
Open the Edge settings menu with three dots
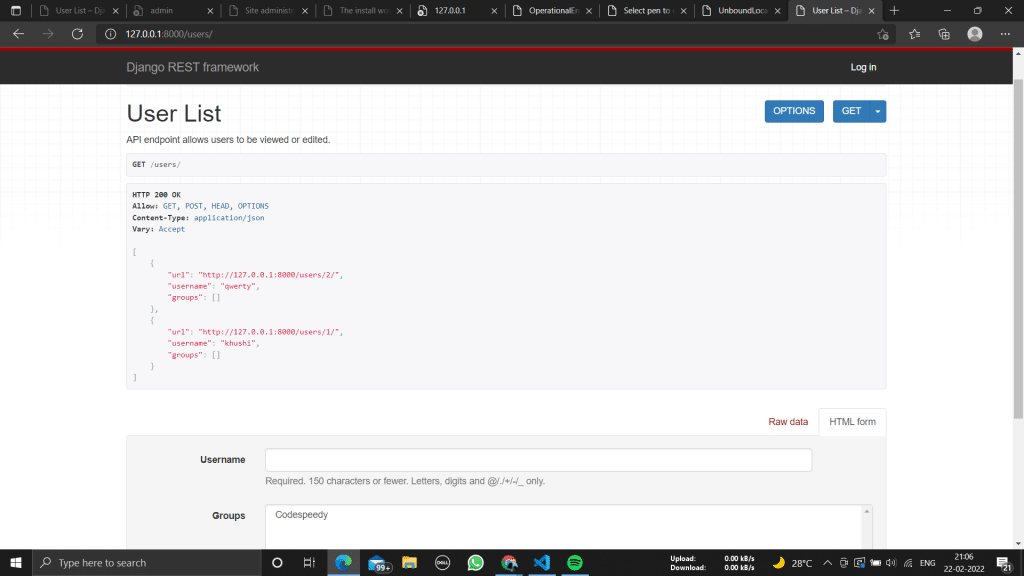(x=1005, y=33)
